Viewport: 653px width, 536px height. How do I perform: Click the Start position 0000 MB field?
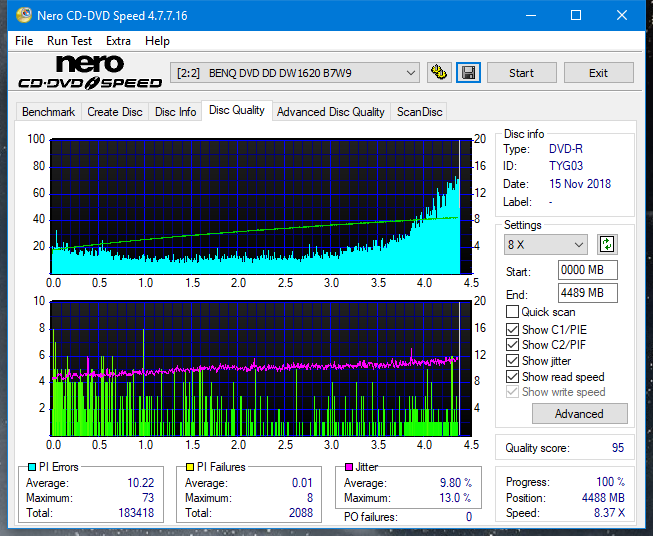click(x=587, y=270)
